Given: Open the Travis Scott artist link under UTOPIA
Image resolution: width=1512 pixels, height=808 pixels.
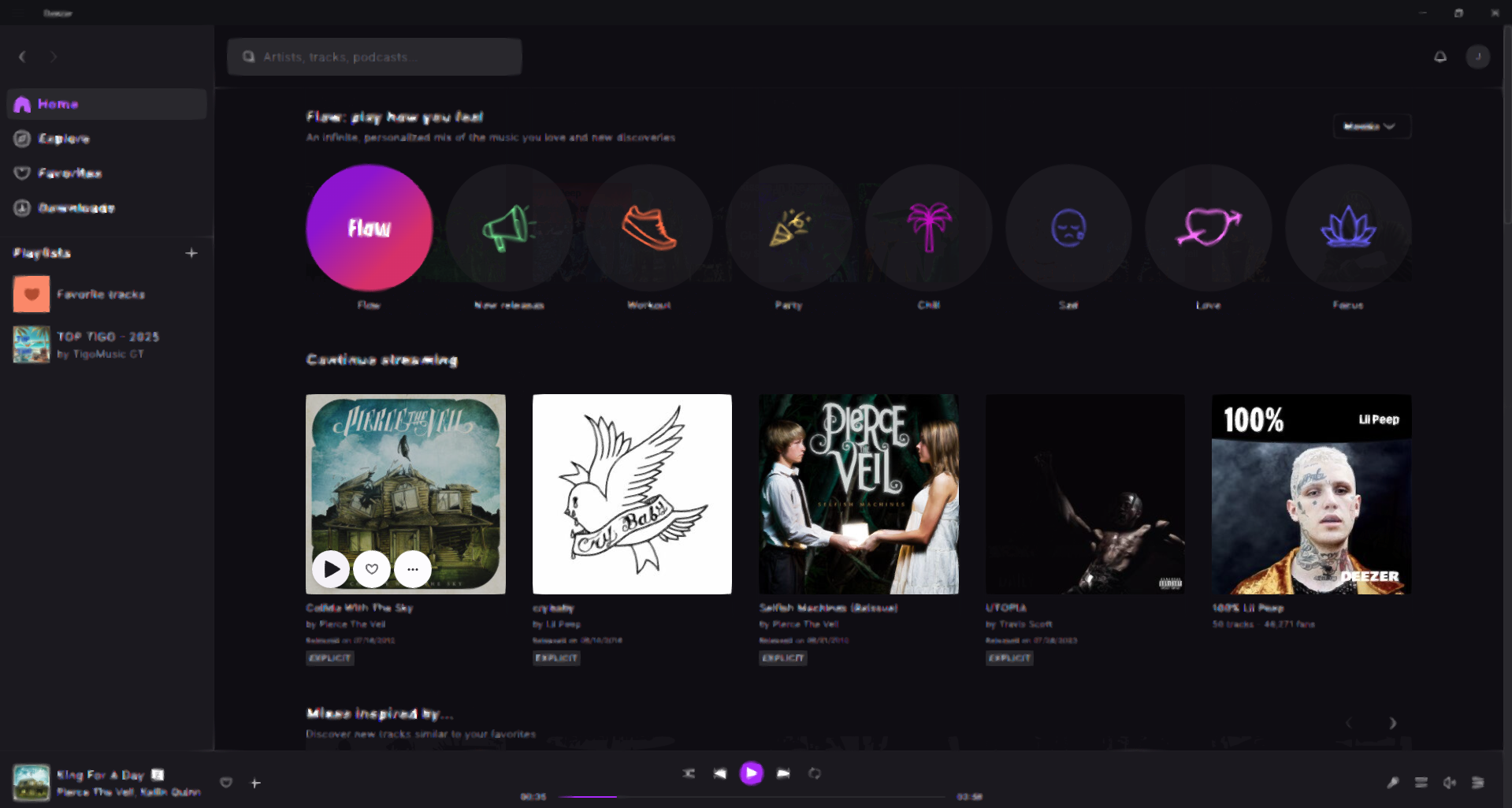Looking at the screenshot, I should (x=1026, y=624).
